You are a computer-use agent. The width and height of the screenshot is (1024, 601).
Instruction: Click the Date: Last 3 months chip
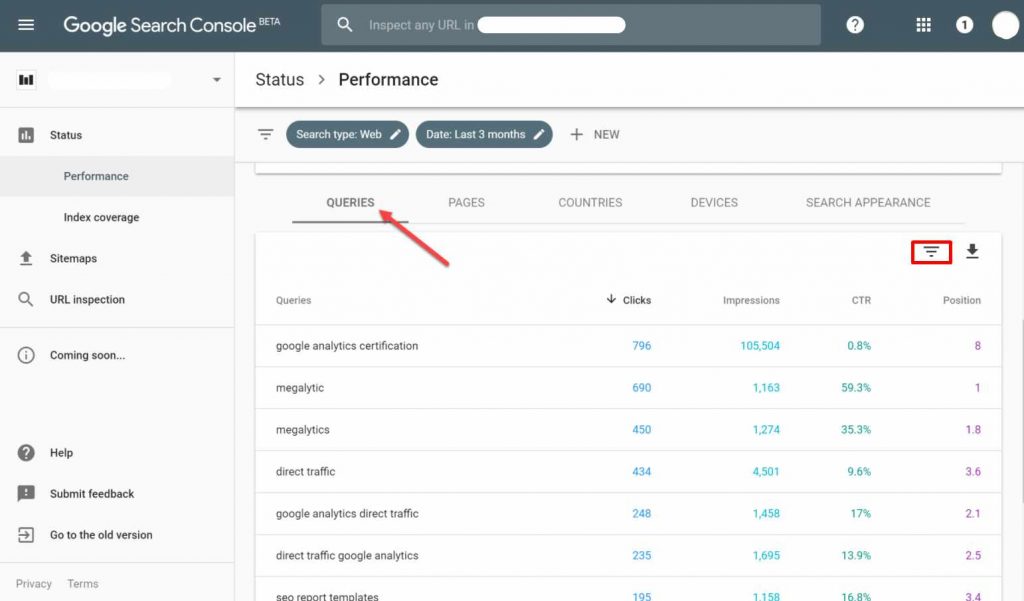click(484, 134)
